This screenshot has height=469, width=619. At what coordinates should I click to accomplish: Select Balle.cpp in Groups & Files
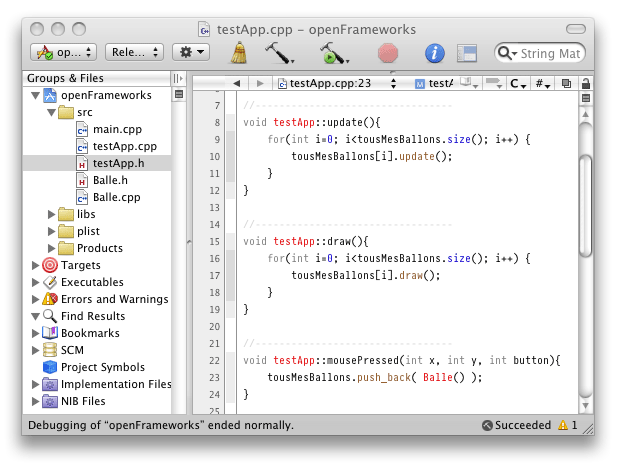tap(115, 197)
